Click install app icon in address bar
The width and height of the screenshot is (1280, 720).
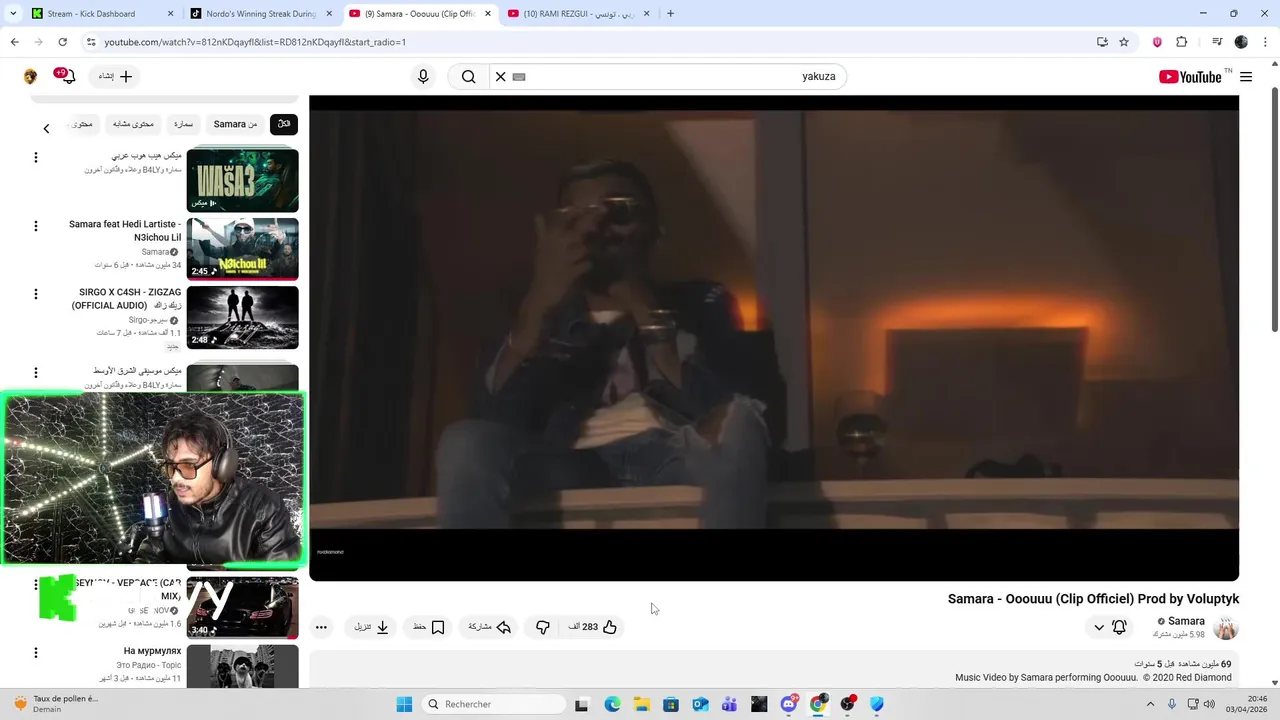(1102, 42)
